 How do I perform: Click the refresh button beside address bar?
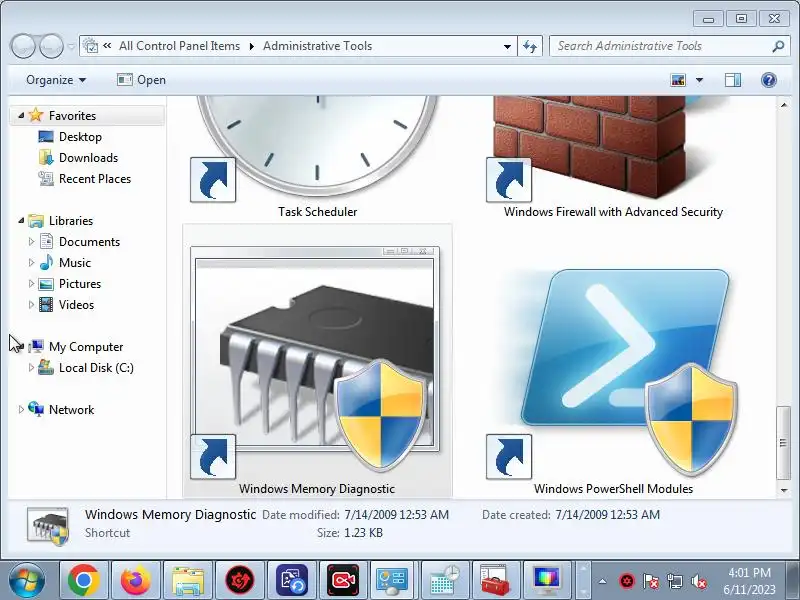(x=530, y=46)
